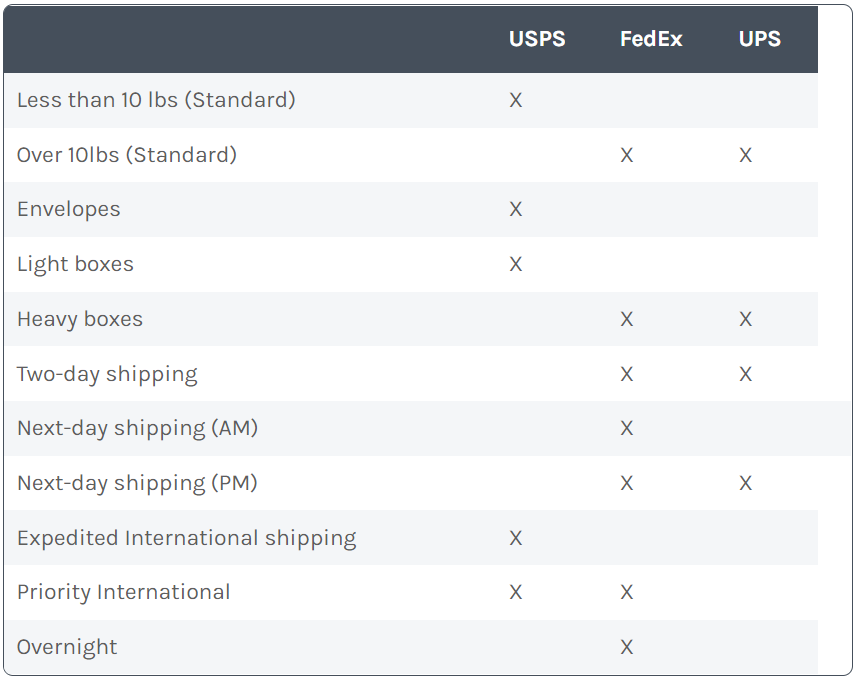Click the FedEx X mark for Overnight
Screen dimensions: 855x682
tap(627, 647)
